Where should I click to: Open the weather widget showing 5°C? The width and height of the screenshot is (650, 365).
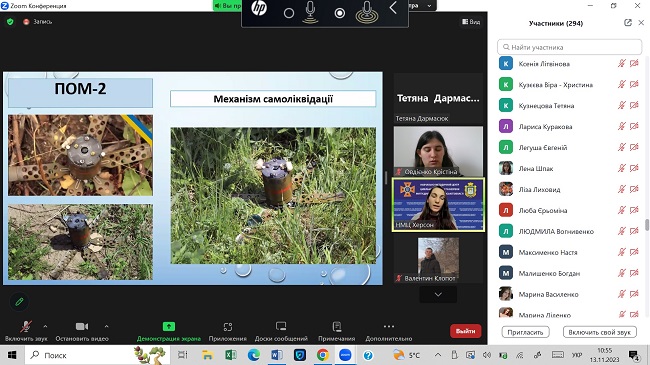[x=407, y=355]
